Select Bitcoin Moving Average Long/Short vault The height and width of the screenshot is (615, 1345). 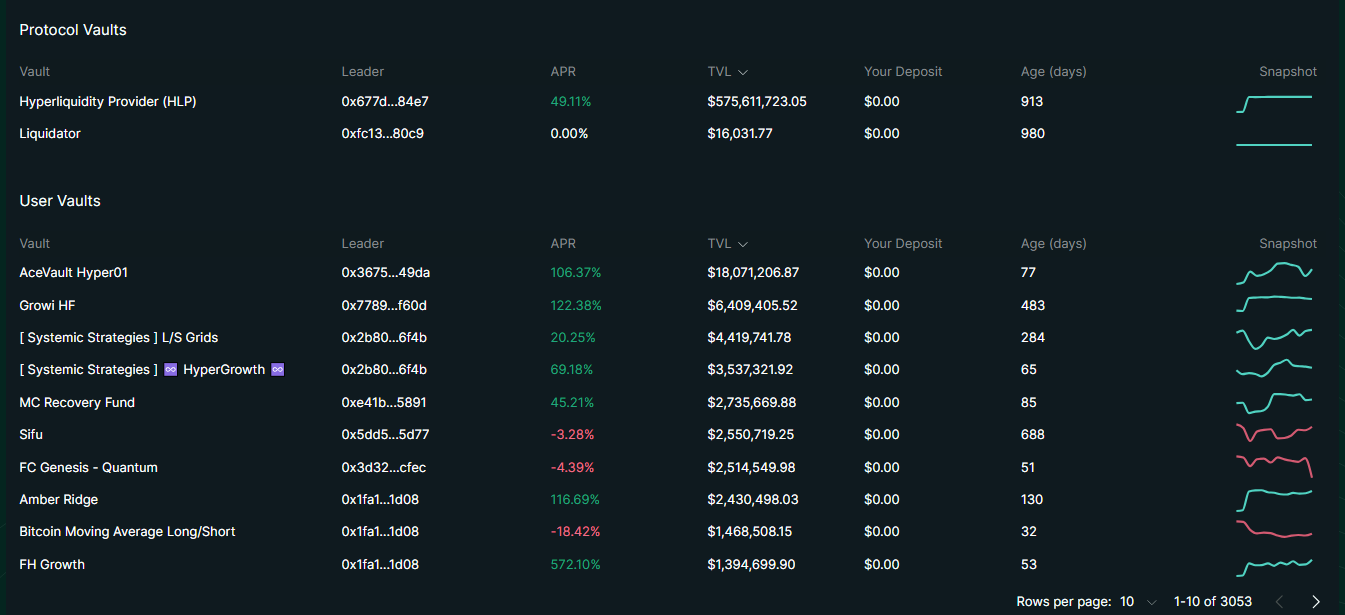pyautogui.click(x=127, y=532)
